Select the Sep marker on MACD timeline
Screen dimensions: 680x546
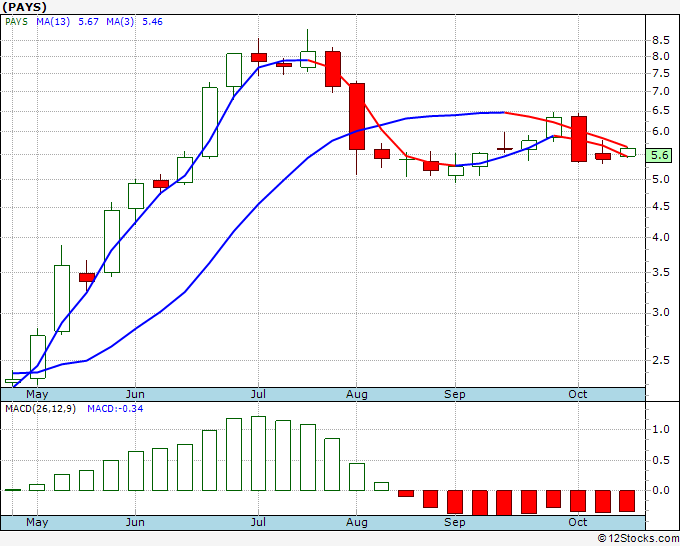454,522
